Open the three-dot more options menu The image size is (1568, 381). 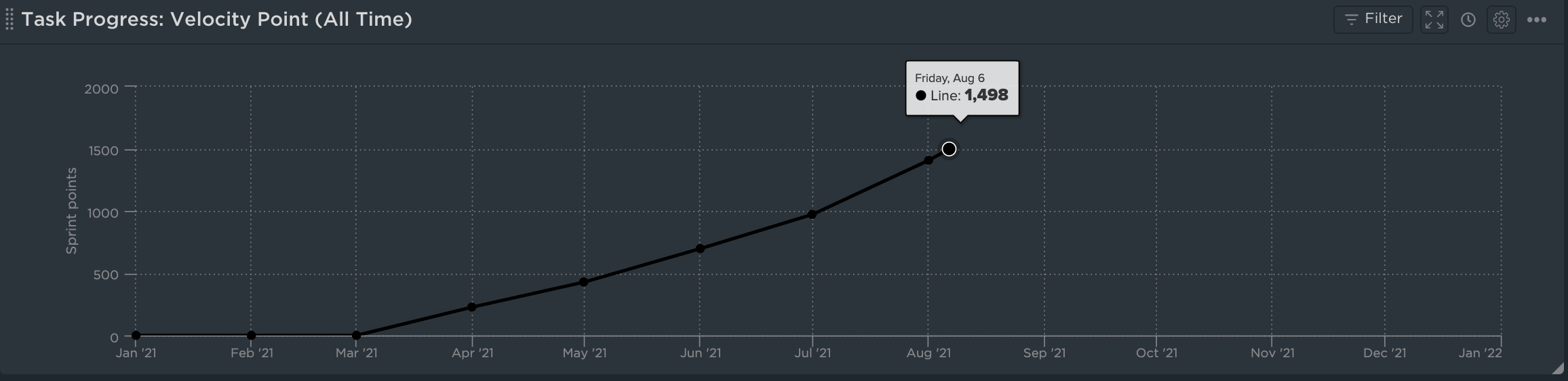click(x=1537, y=20)
